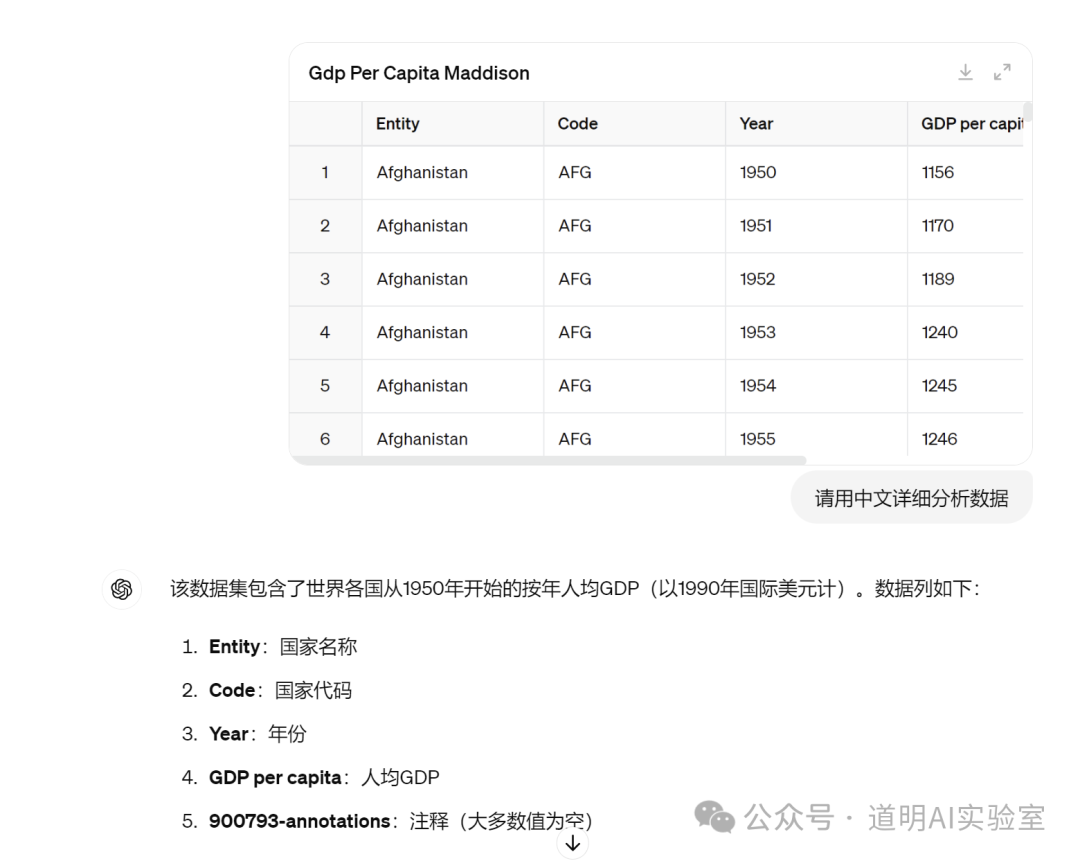
Task: Expand the data table to fullscreen
Action: [1002, 72]
